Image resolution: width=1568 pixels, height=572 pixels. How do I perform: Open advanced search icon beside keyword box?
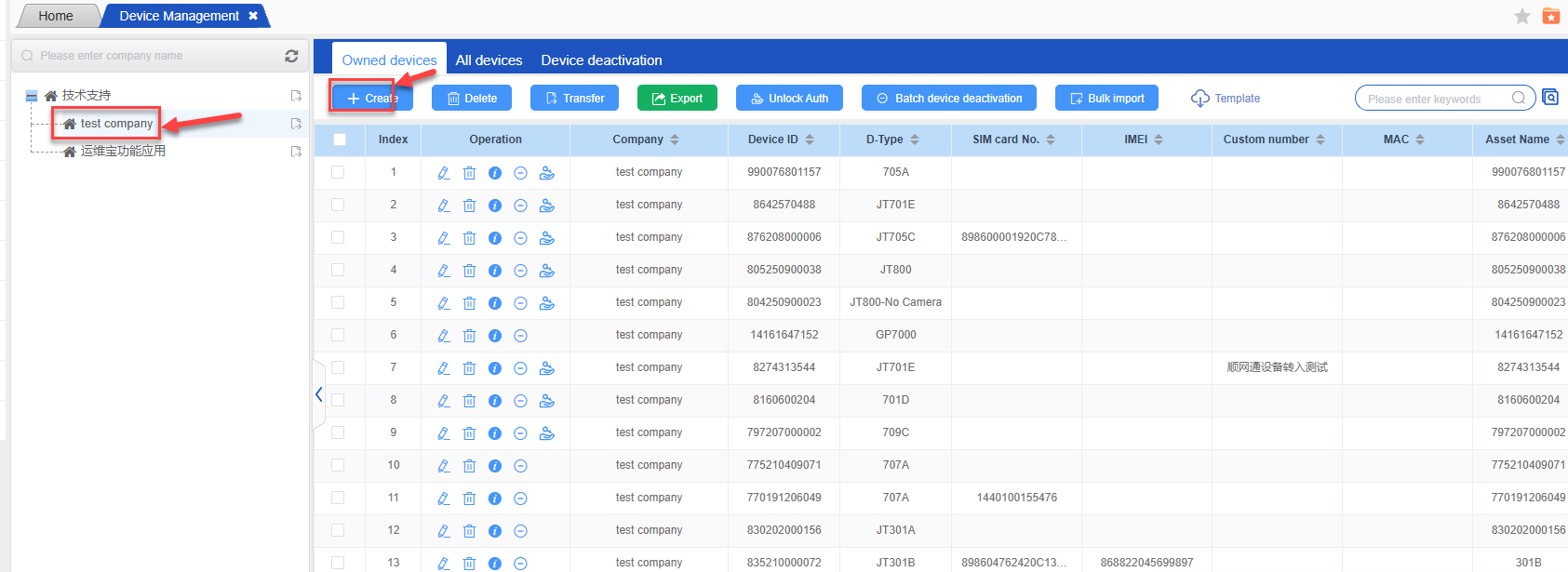1550,98
